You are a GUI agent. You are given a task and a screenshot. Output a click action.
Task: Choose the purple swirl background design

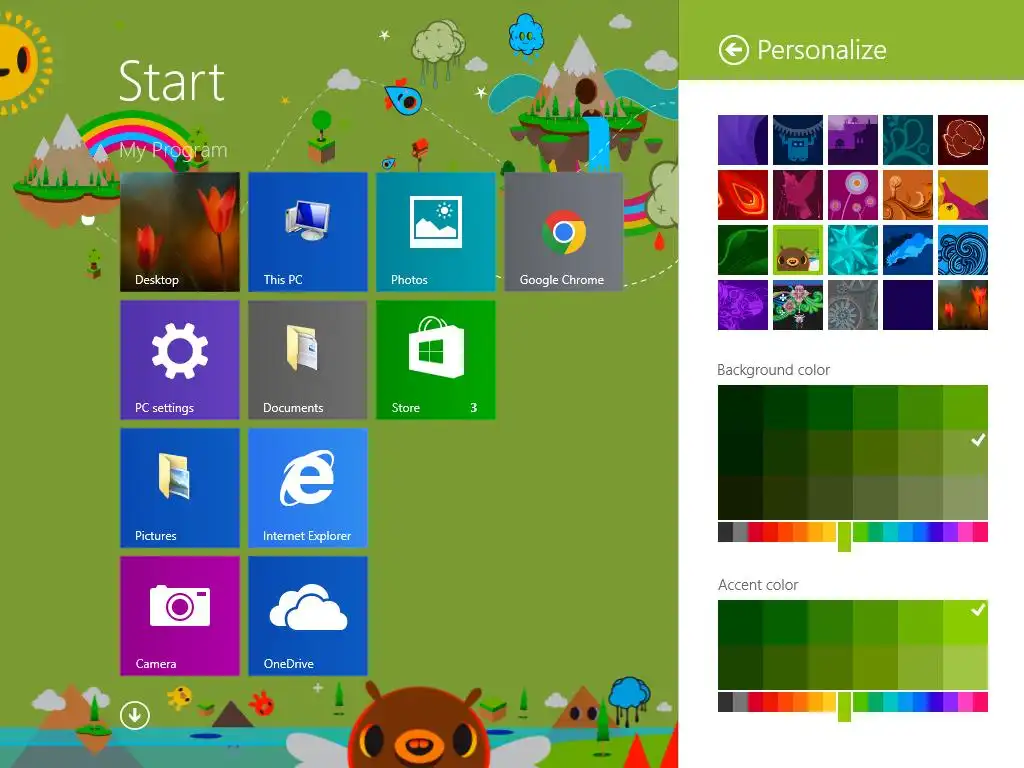(x=743, y=140)
